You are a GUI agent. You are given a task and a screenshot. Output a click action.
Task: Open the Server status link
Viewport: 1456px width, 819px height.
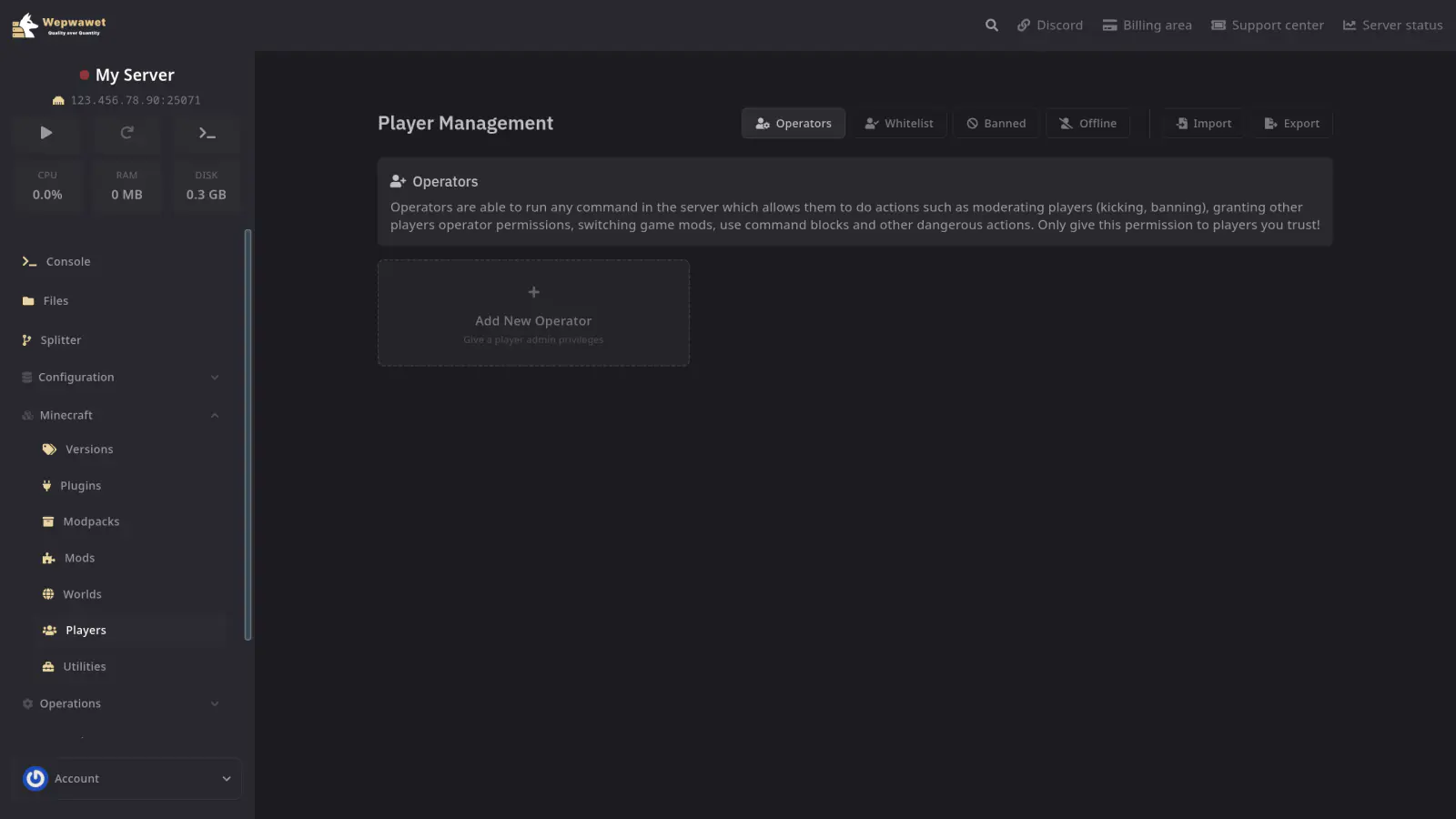click(x=1392, y=25)
